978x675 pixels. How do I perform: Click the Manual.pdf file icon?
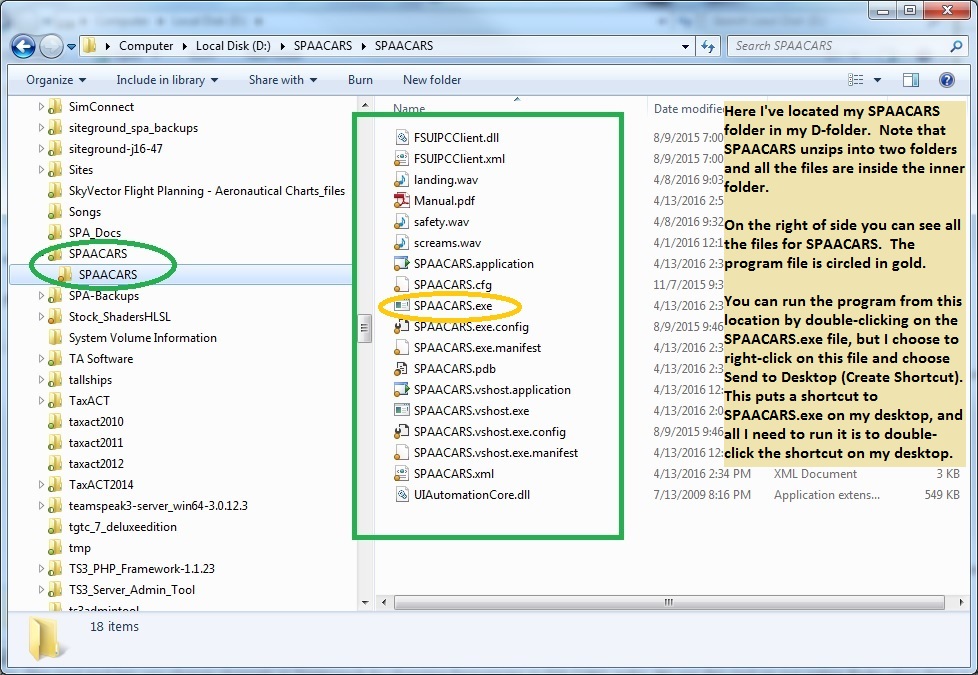(x=402, y=201)
